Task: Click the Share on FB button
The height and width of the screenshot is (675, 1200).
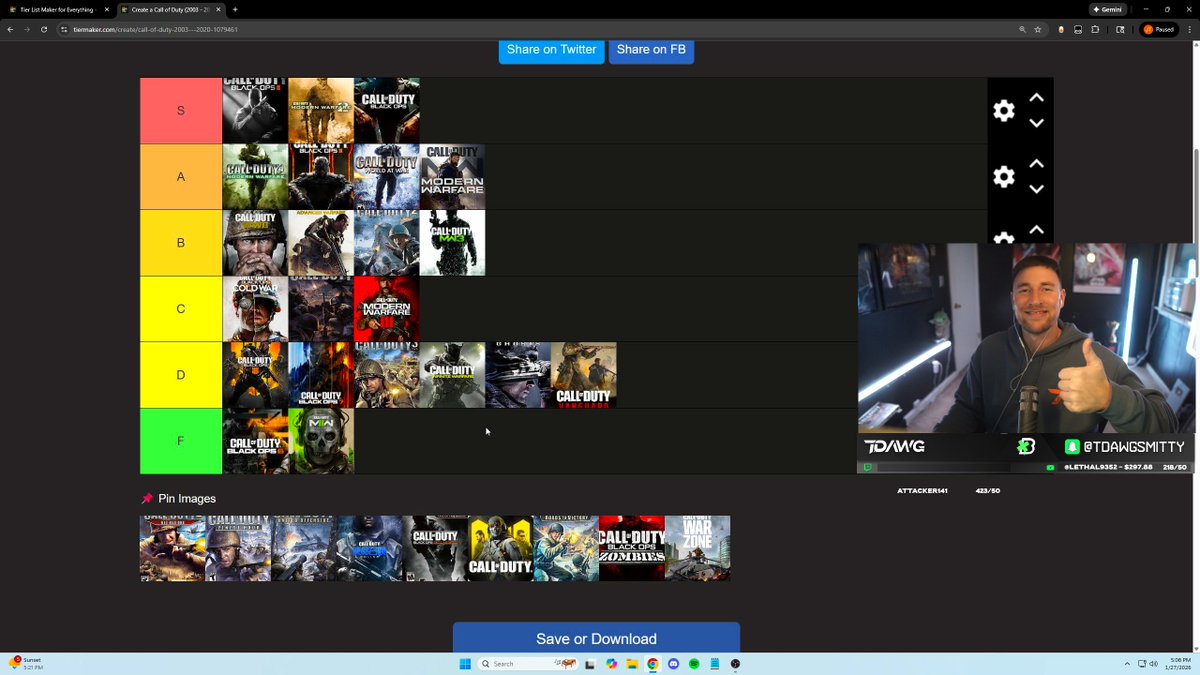Action: click(x=651, y=50)
